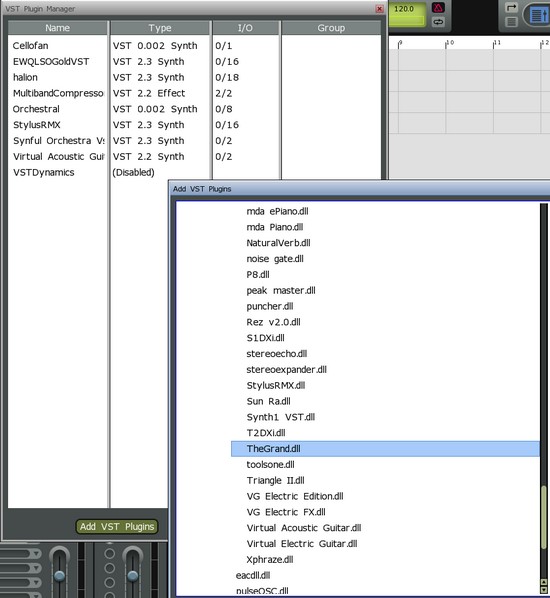The height and width of the screenshot is (598, 550).
Task: Toggle the topmost round button in the mixer strip
Action: coord(109,553)
